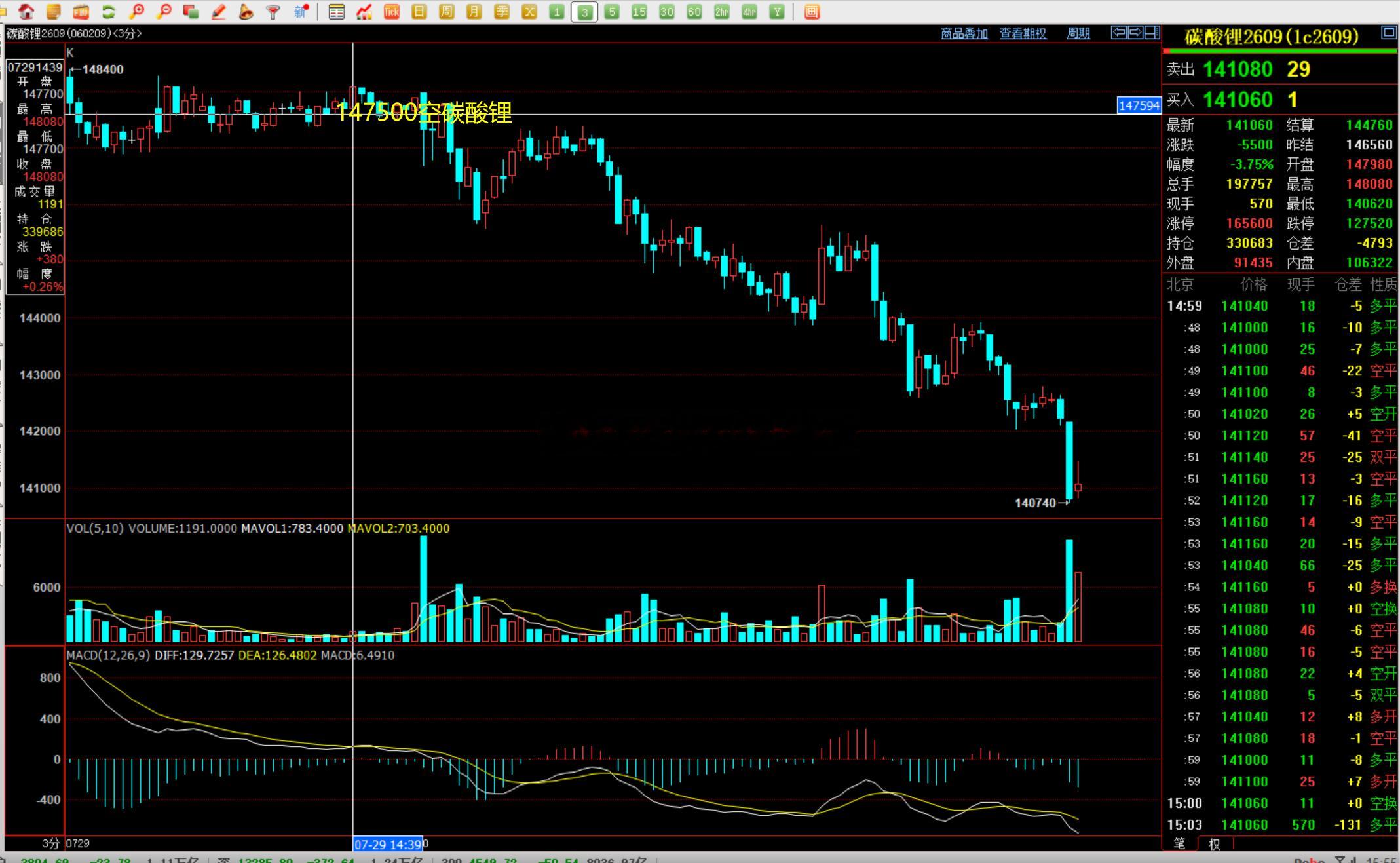Switch to Tick chart view

coord(392,12)
